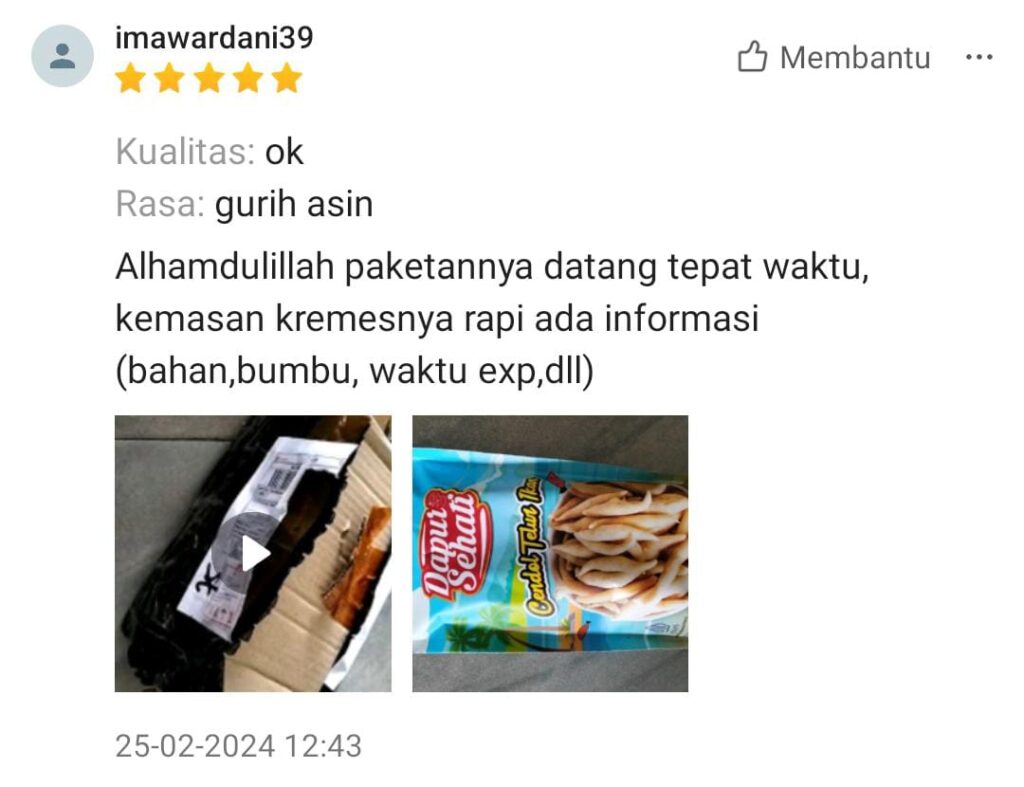
Task: Open the three-dot more options menu
Action: 979,57
